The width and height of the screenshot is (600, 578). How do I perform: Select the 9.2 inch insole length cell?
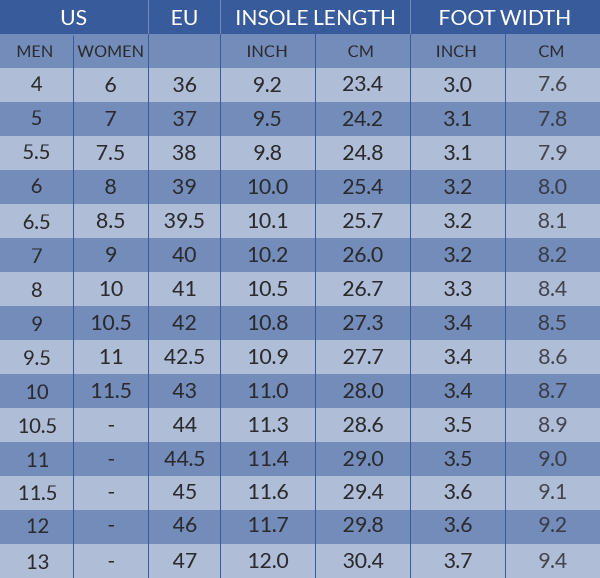(x=268, y=85)
